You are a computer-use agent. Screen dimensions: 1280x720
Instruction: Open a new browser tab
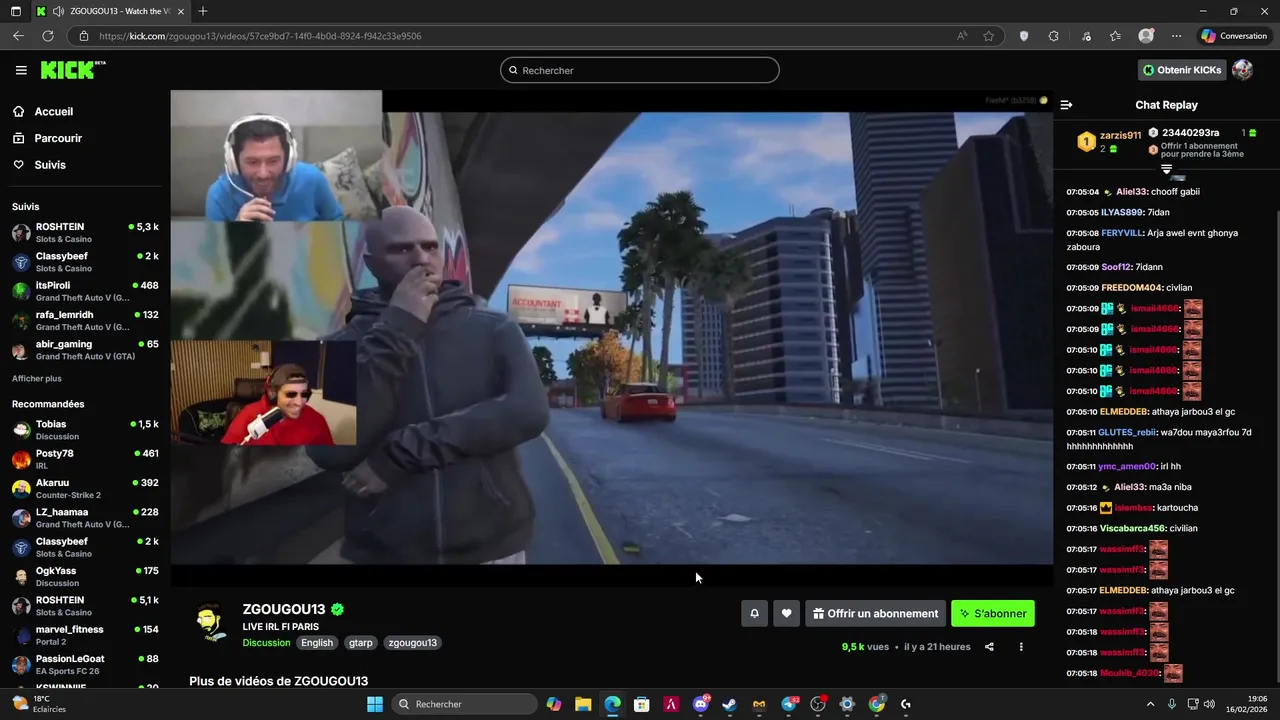(x=203, y=11)
